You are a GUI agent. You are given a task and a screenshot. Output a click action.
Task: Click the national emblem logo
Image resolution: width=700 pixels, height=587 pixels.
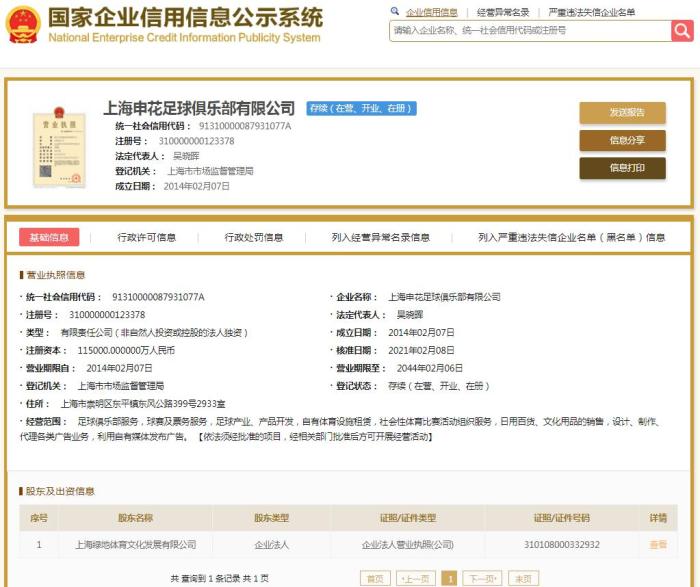pos(24,25)
